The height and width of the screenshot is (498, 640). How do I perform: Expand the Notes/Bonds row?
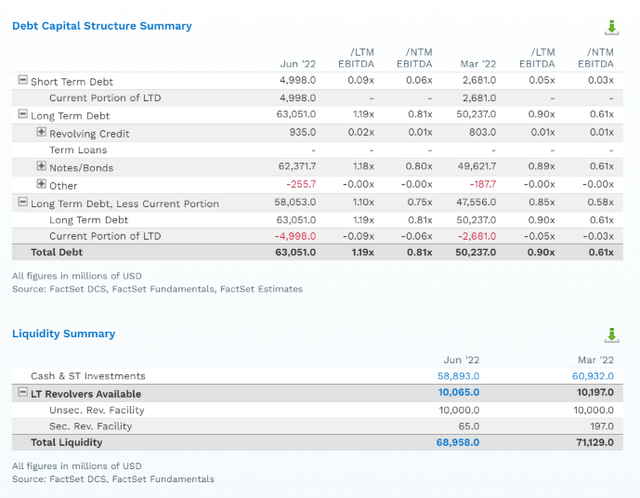[x=41, y=166]
